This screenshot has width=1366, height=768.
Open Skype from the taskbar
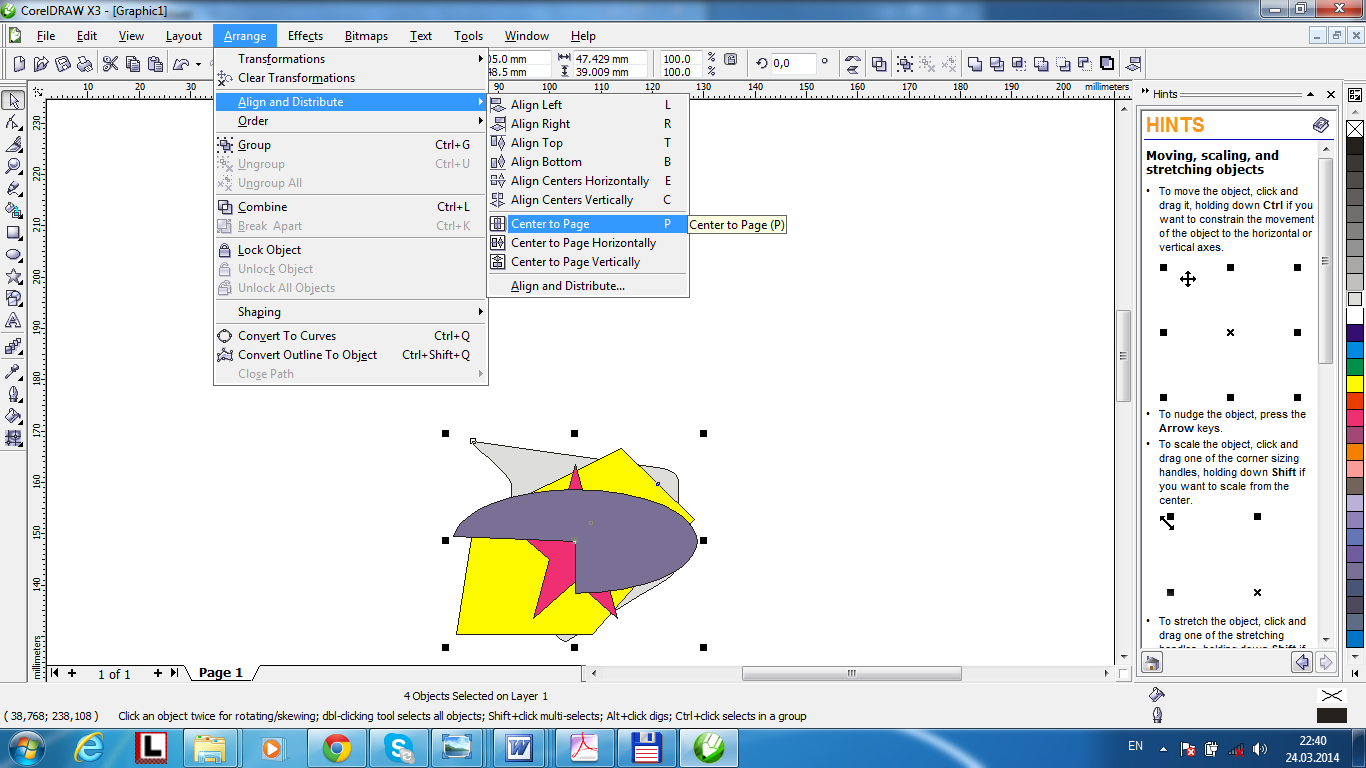398,747
